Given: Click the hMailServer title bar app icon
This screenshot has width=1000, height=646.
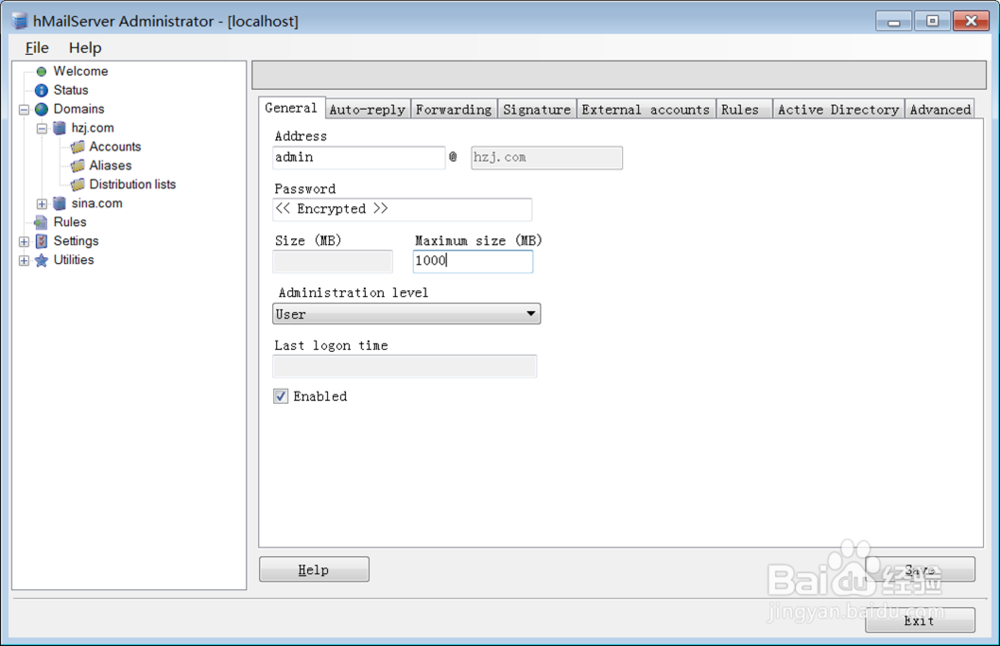Looking at the screenshot, I should click(x=20, y=21).
